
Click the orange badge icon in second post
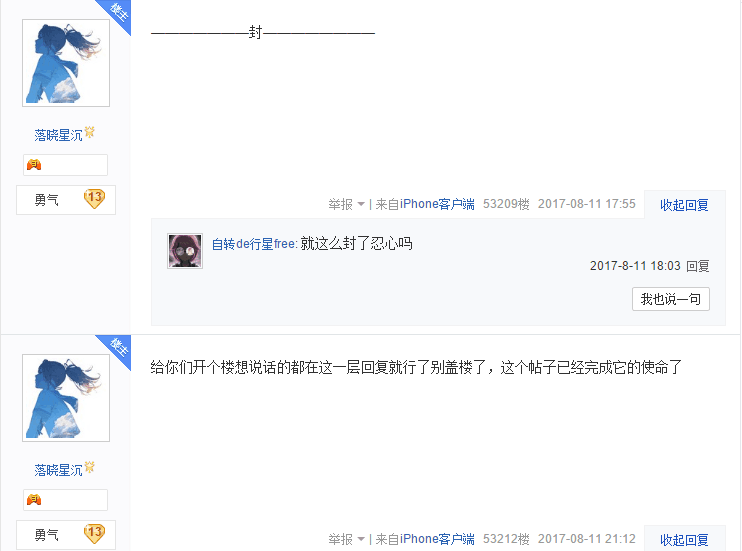(34, 499)
